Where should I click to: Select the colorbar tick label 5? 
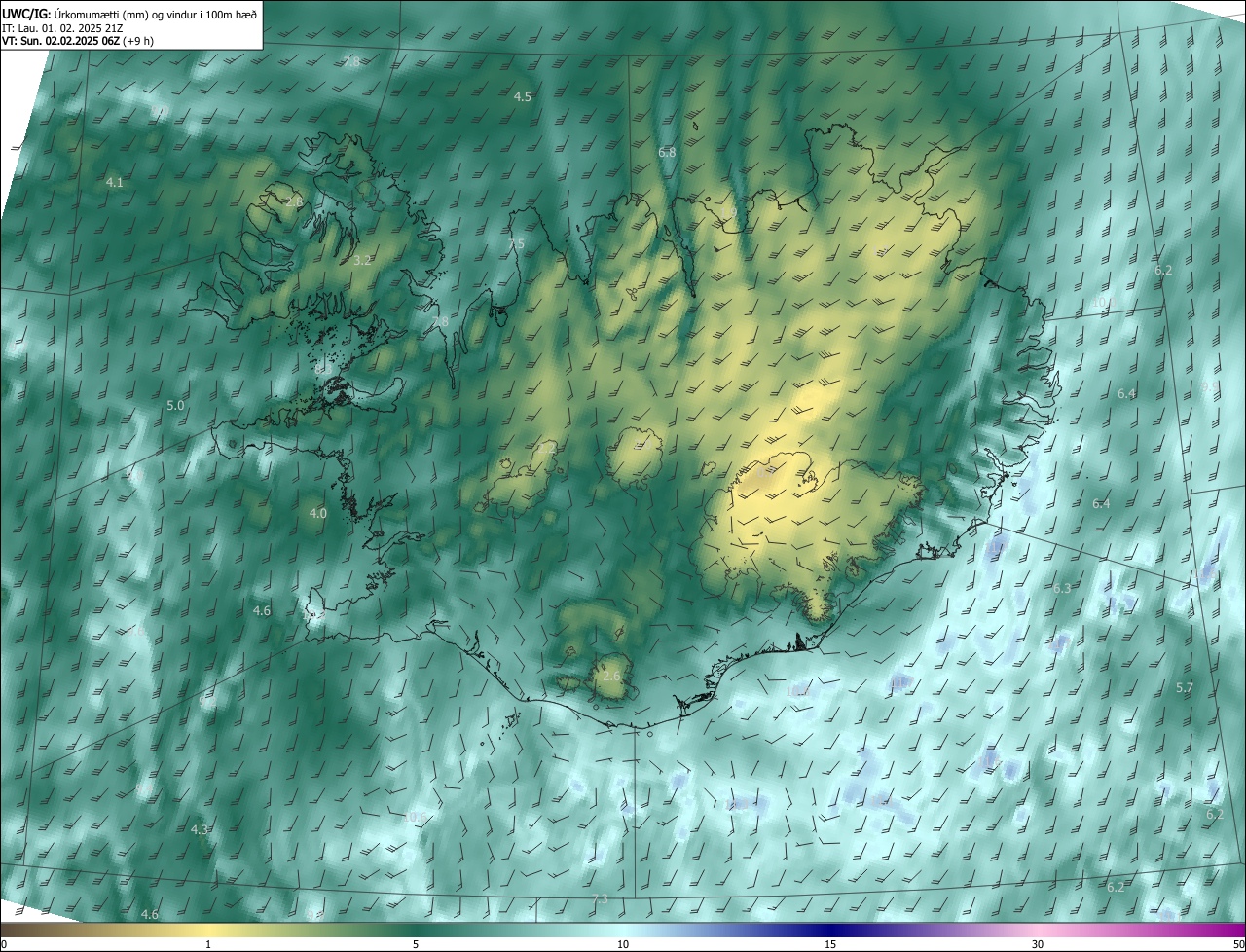[x=416, y=944]
